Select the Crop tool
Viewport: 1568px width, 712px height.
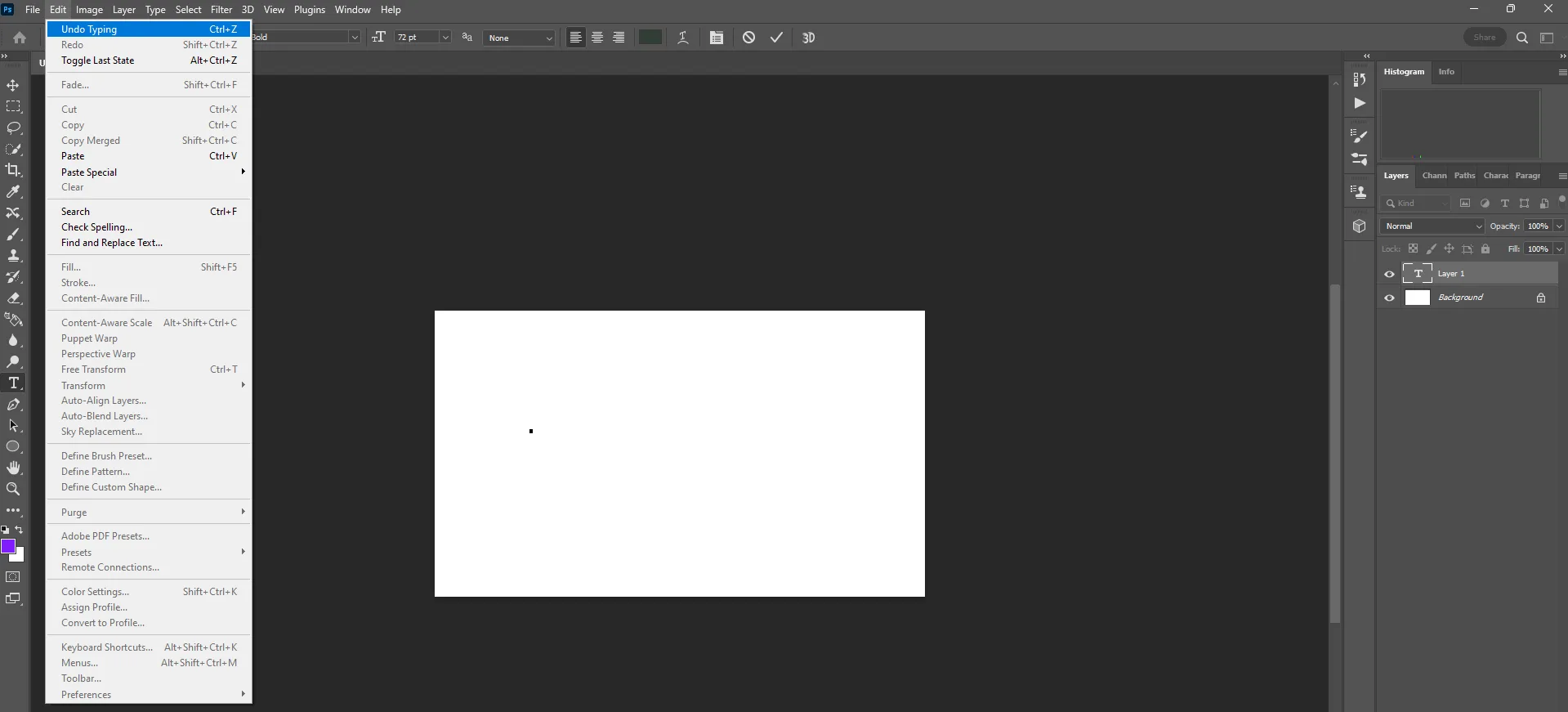pyautogui.click(x=13, y=171)
